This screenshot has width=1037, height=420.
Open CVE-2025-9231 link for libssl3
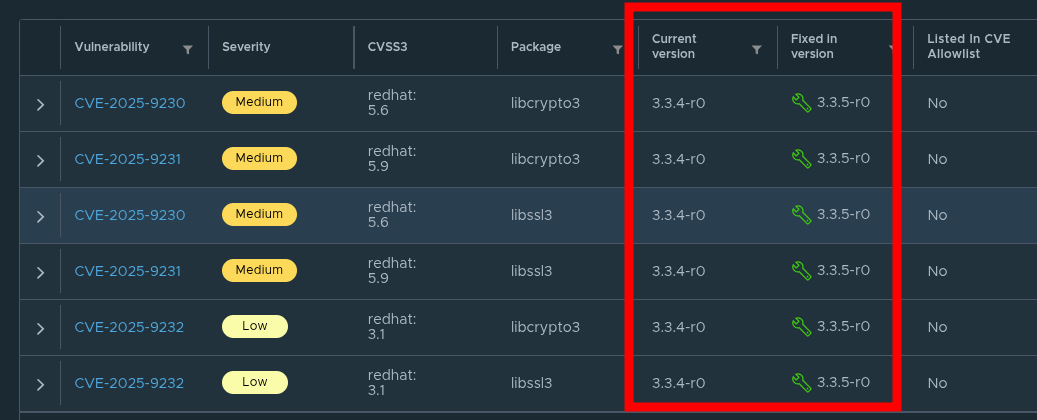point(128,271)
